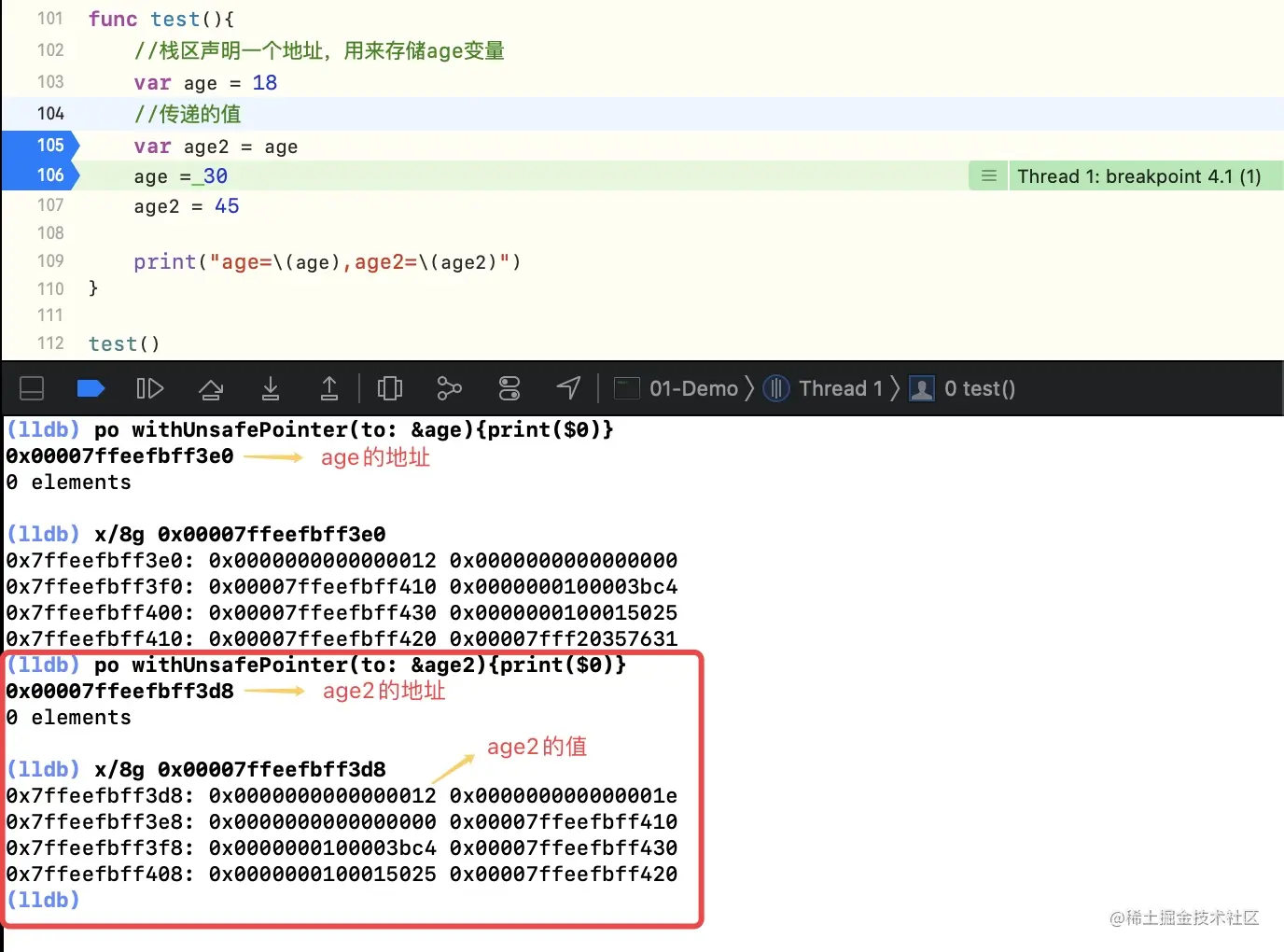
Task: Click the '//传递的值' comment on line 104
Action: [x=188, y=115]
